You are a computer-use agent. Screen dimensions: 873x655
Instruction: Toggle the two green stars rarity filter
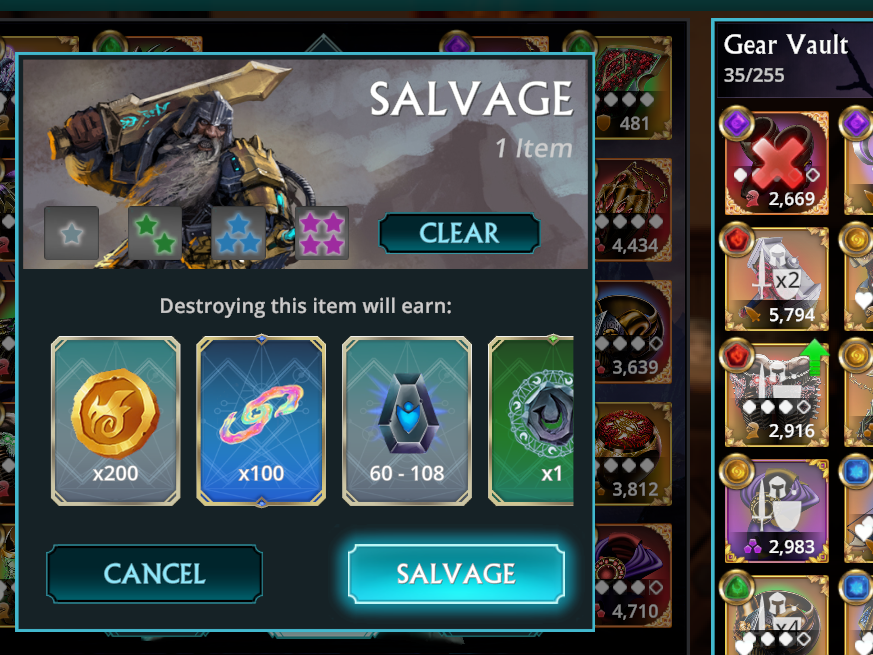coord(155,233)
